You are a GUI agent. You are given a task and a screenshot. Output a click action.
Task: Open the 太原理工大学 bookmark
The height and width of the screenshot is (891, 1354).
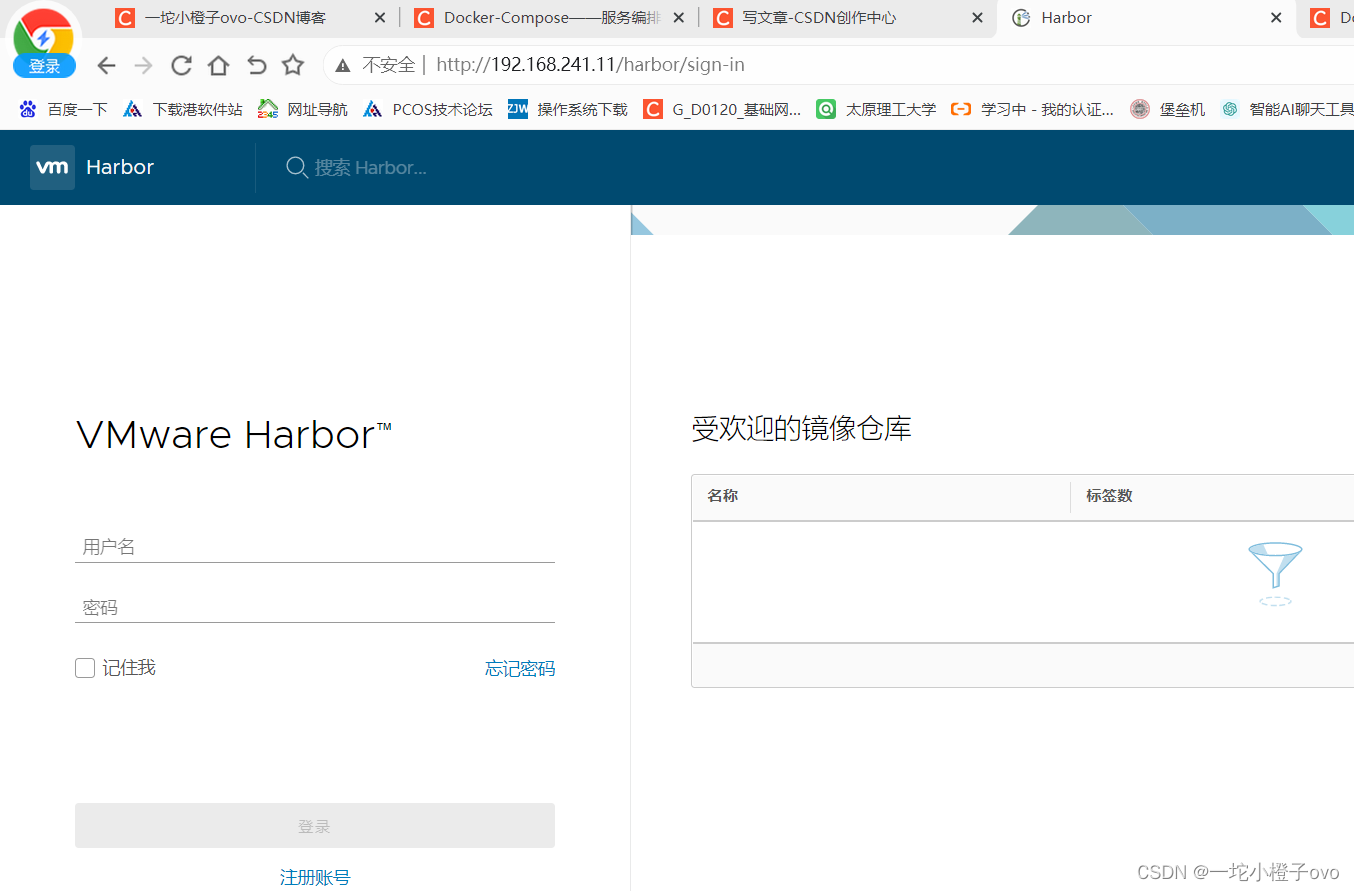pos(876,109)
